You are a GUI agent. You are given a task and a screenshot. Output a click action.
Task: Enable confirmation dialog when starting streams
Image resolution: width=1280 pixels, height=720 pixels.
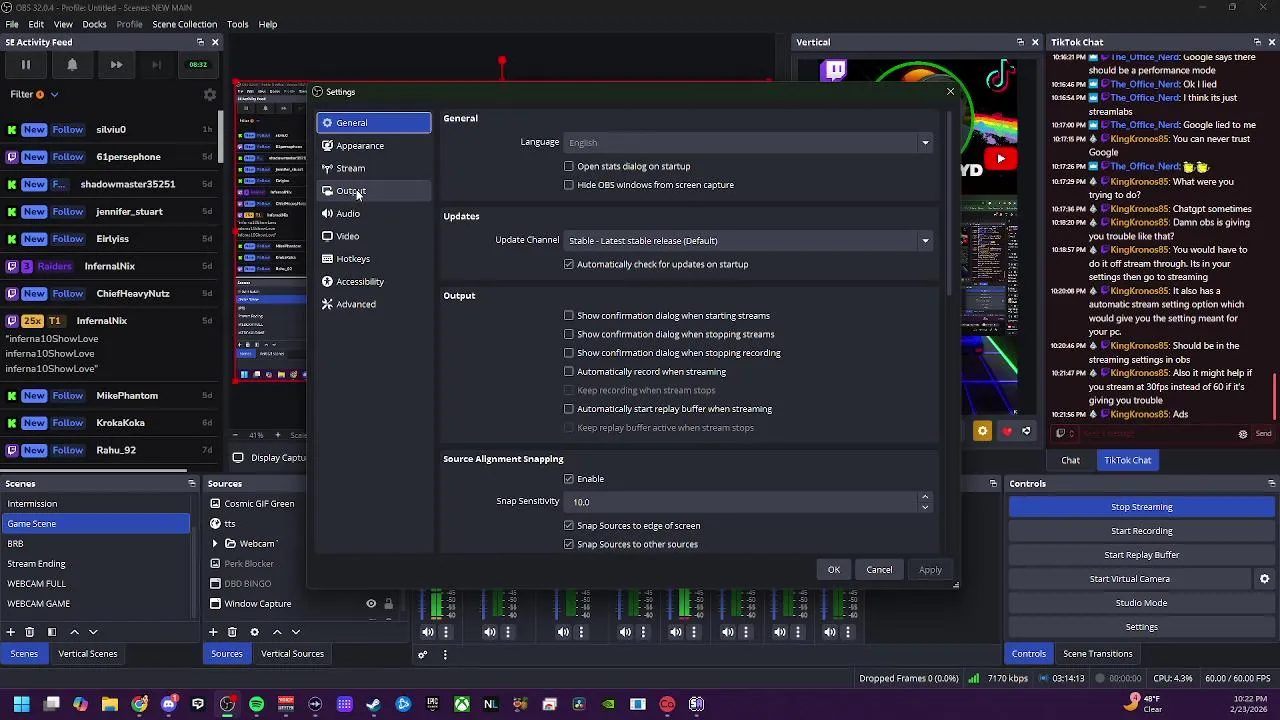pos(569,316)
